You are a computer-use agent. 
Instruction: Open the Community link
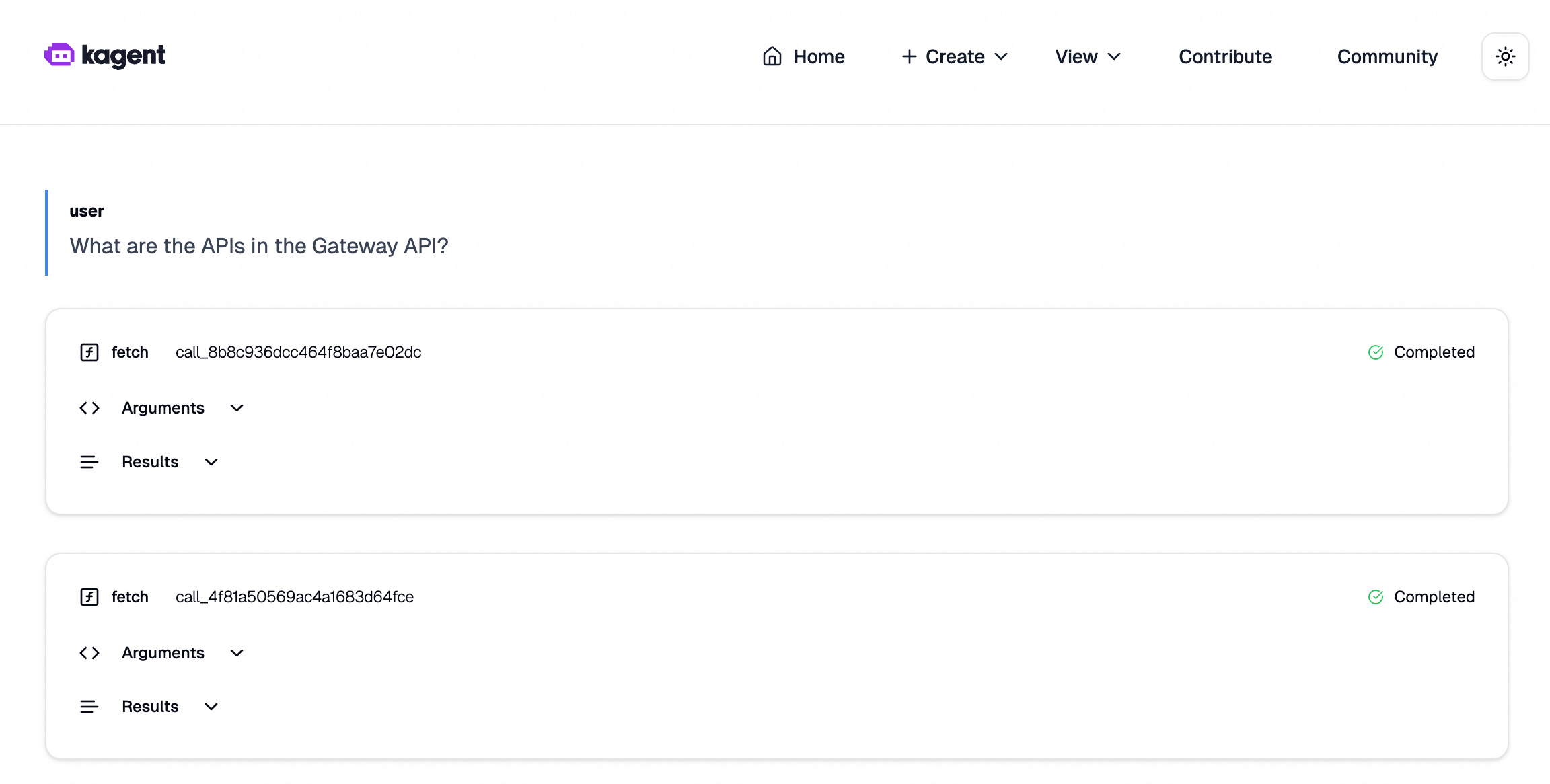point(1387,56)
